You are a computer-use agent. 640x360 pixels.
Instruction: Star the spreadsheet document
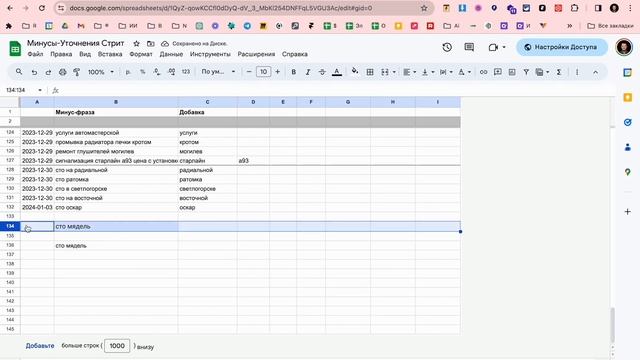pos(136,43)
